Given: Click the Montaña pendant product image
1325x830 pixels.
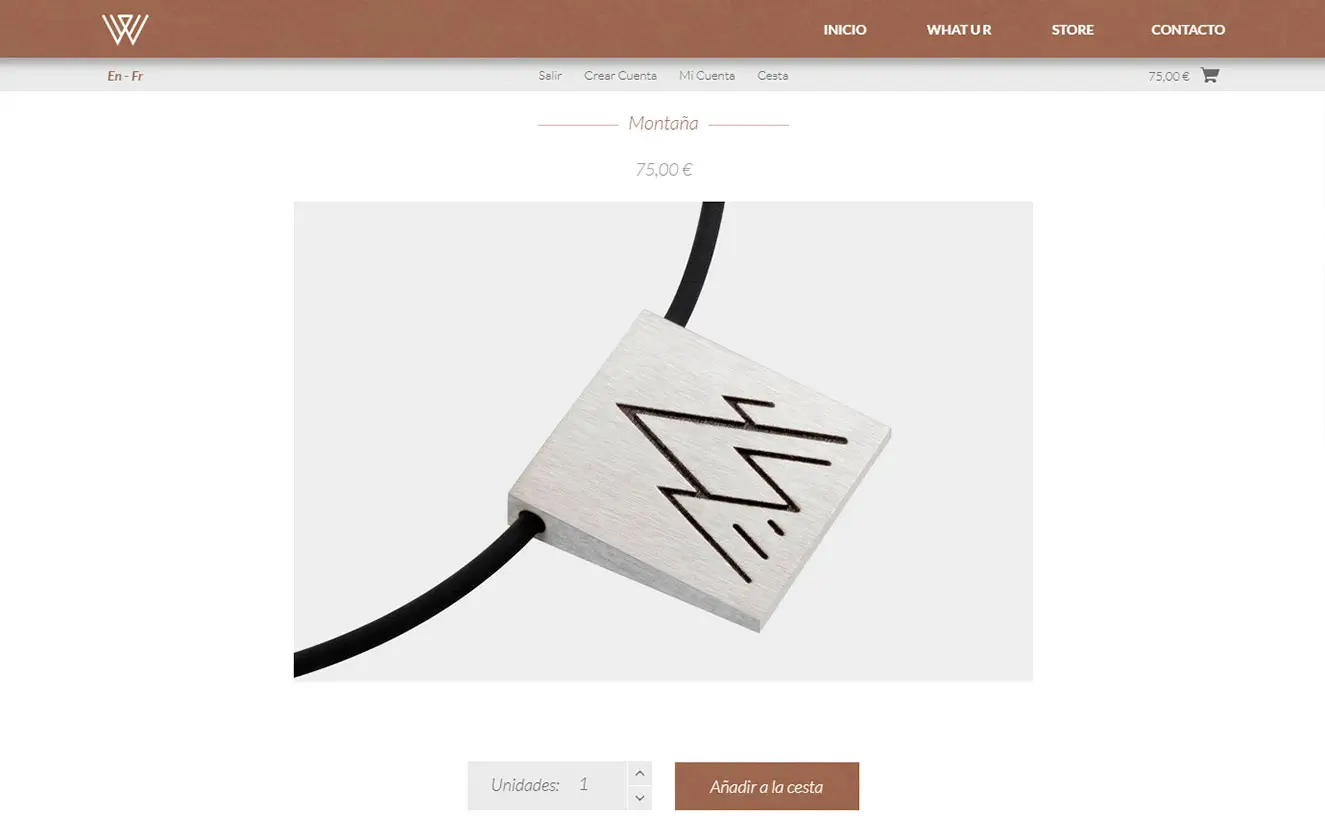Looking at the screenshot, I should (663, 441).
